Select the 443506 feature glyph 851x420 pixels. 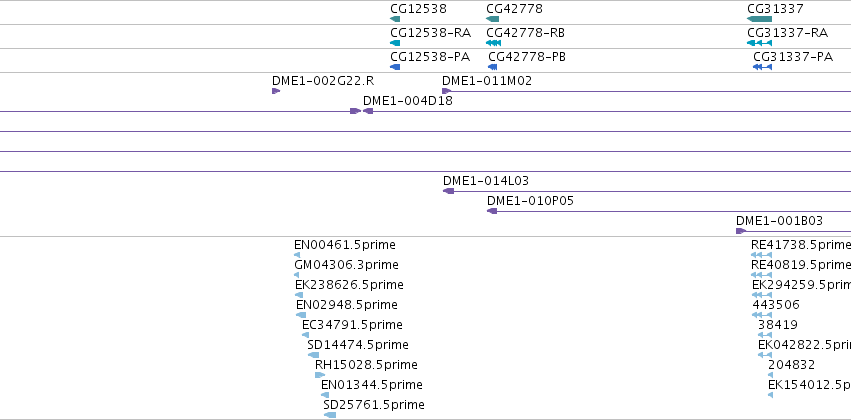coord(762,315)
